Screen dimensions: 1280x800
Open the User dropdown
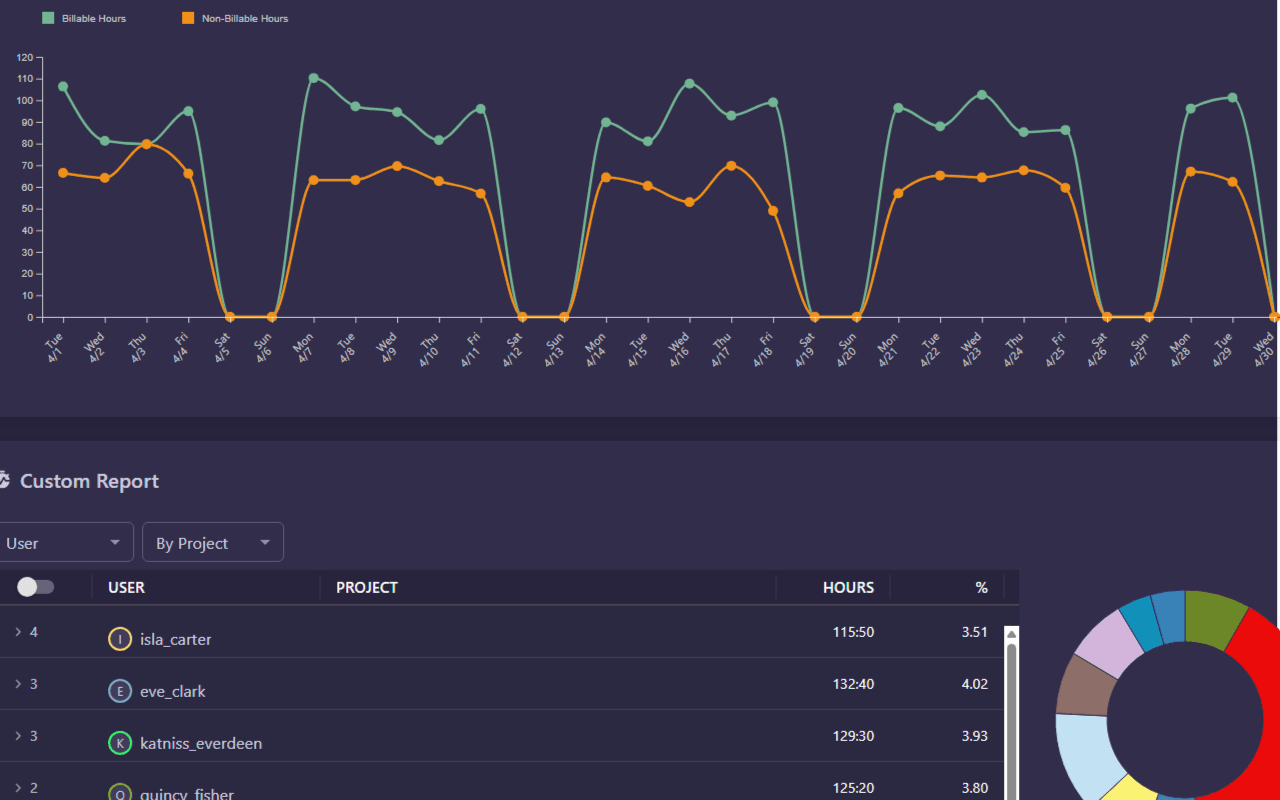point(67,542)
